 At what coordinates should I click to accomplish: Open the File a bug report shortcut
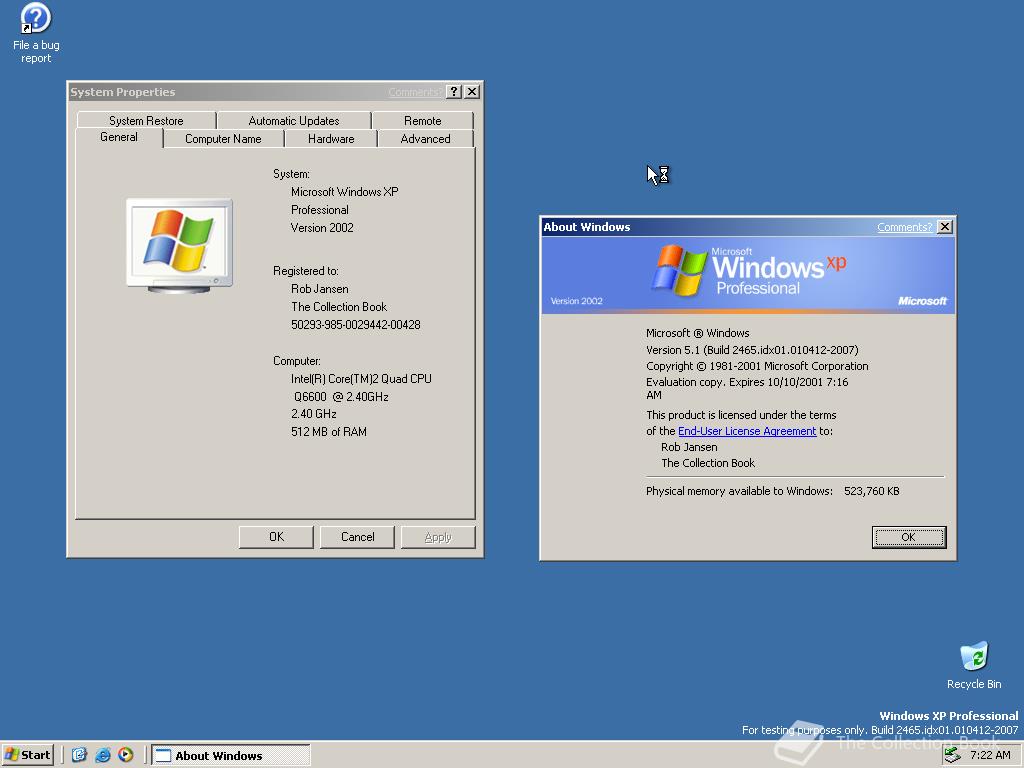point(36,33)
